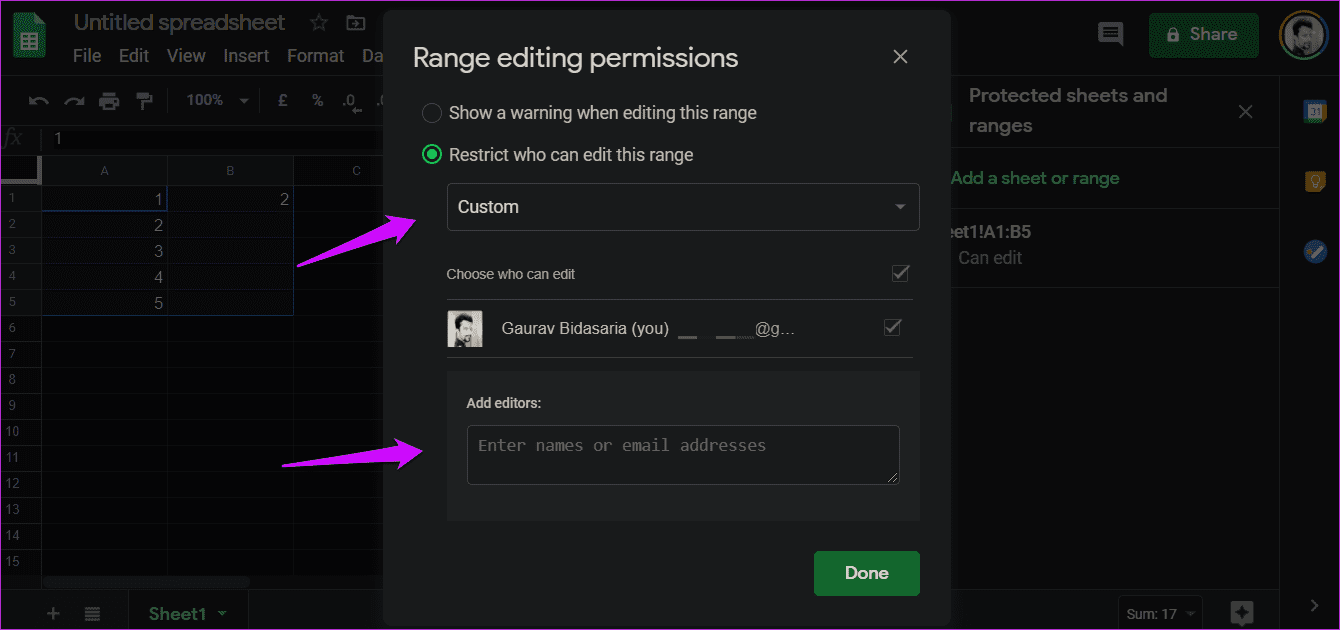The width and height of the screenshot is (1340, 630).
Task: Star the Untitled spreadsheet
Action: [x=319, y=23]
